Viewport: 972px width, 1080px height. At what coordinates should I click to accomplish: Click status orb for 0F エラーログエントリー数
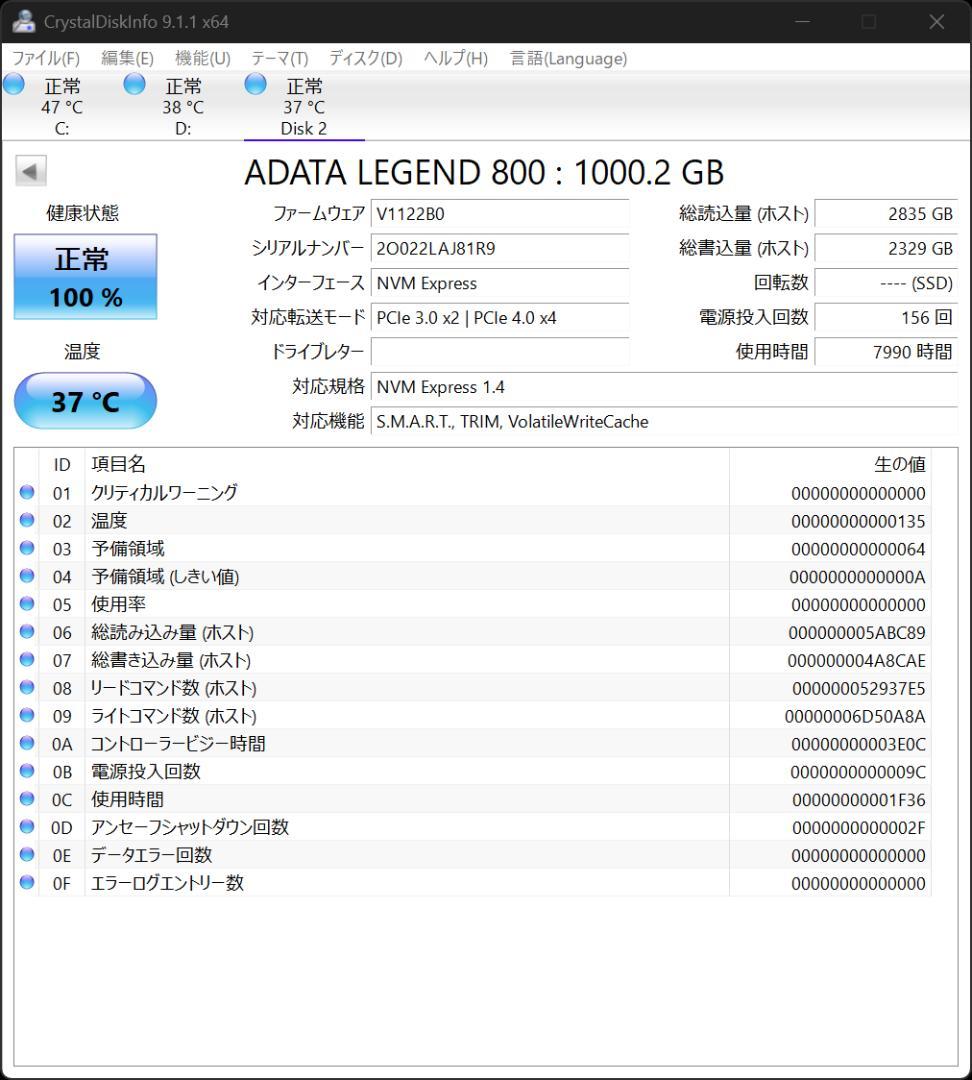tap(27, 882)
